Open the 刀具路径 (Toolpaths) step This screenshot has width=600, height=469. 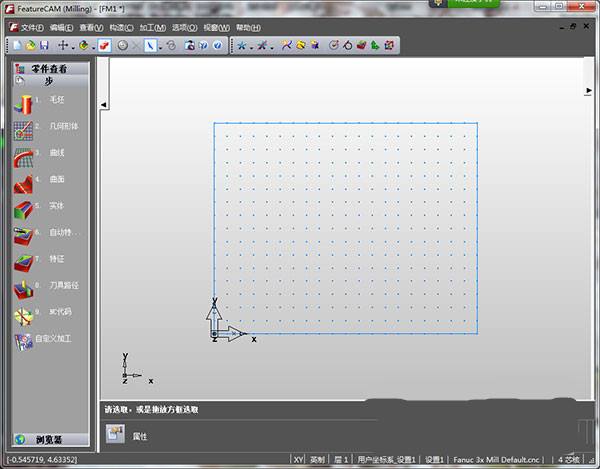[24, 288]
